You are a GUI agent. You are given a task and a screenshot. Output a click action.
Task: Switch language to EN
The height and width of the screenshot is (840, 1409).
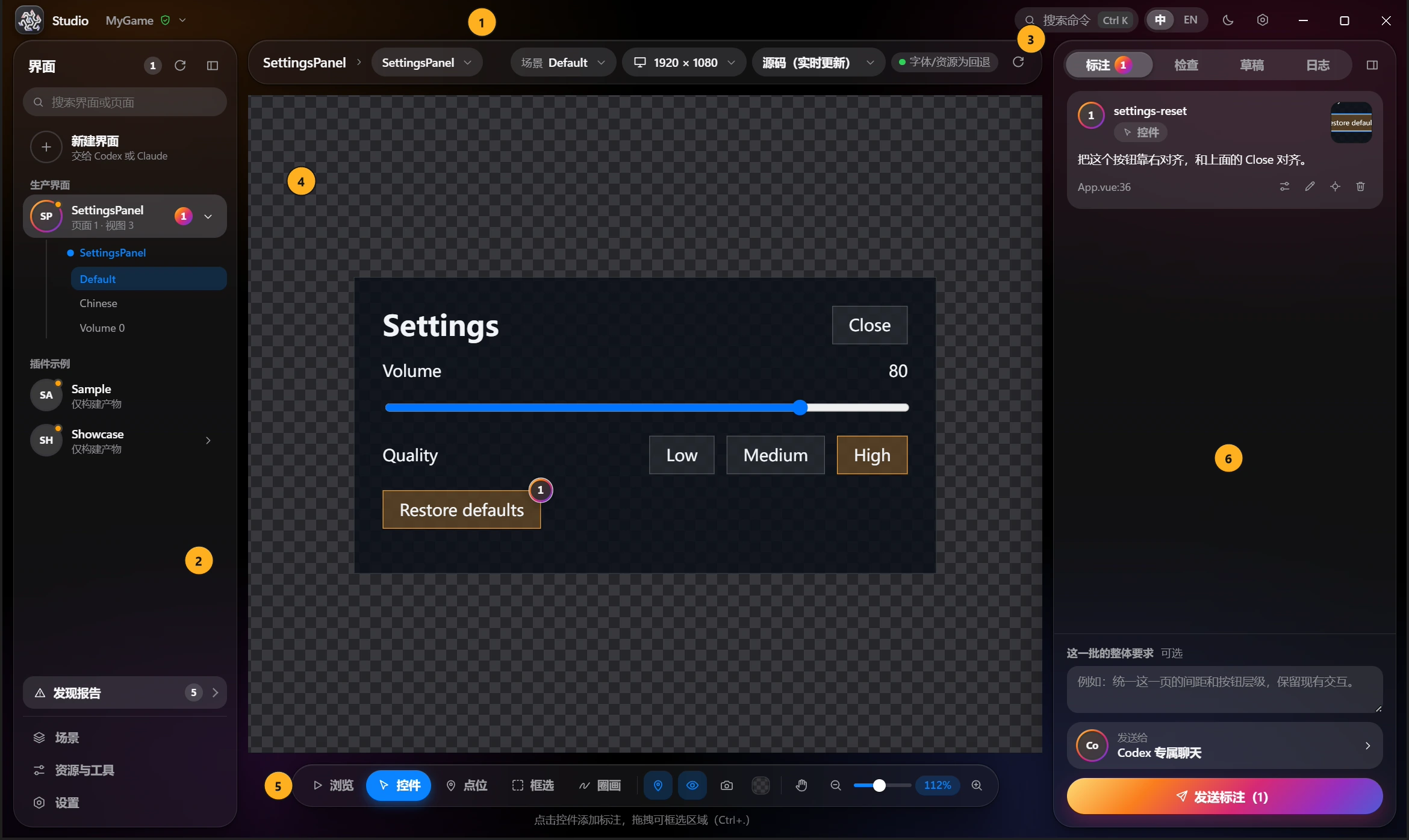[x=1190, y=20]
